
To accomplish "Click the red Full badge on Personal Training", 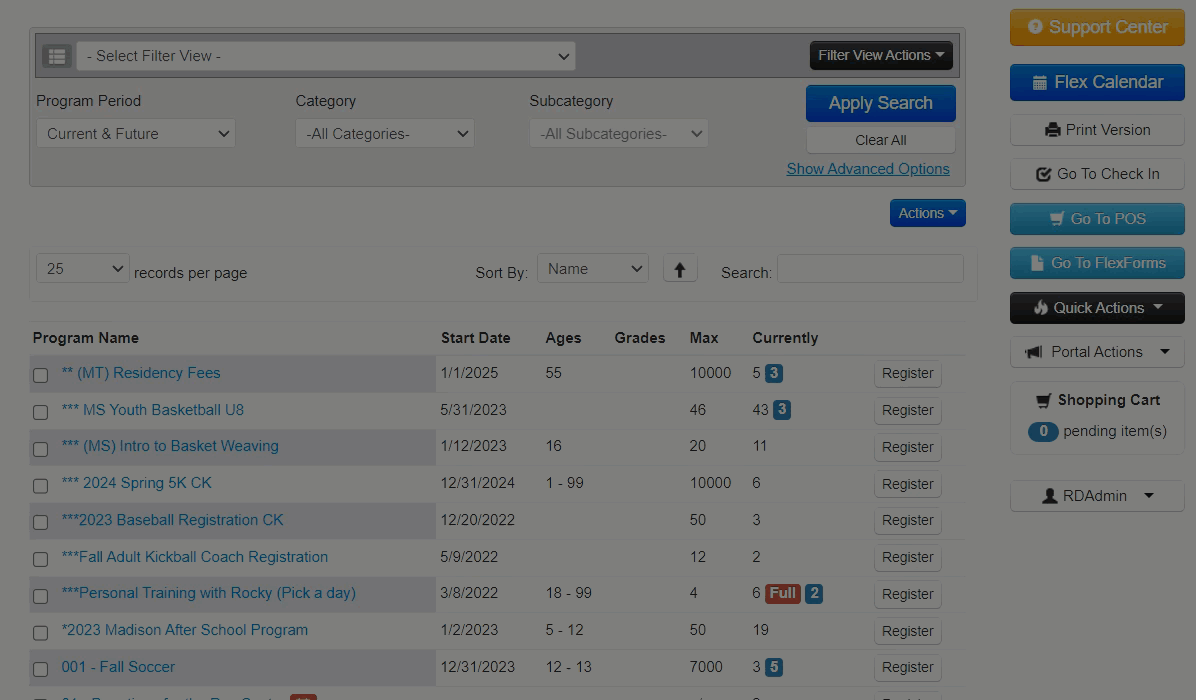I will [x=782, y=594].
